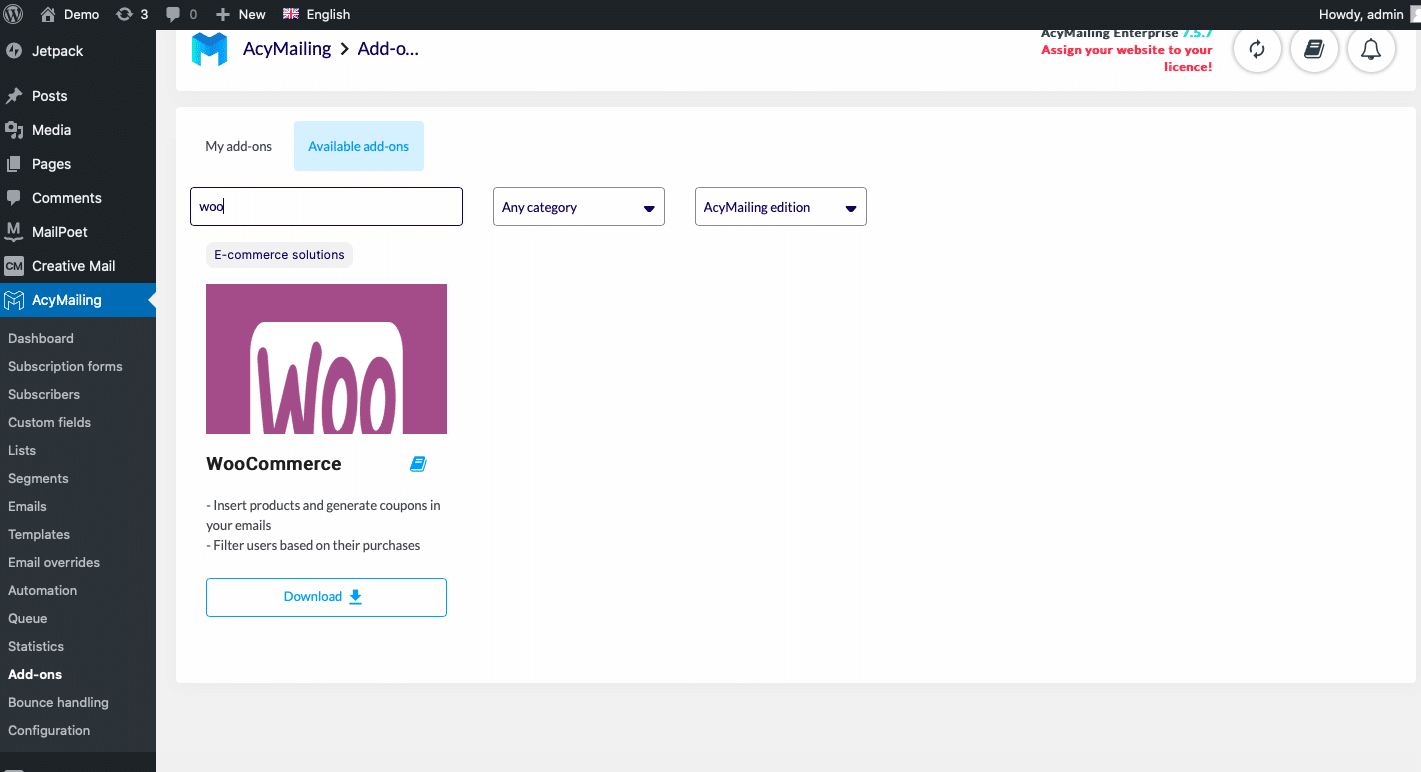This screenshot has height=772, width=1421.
Task: Click the WordPress logo icon
Action: click(x=14, y=14)
